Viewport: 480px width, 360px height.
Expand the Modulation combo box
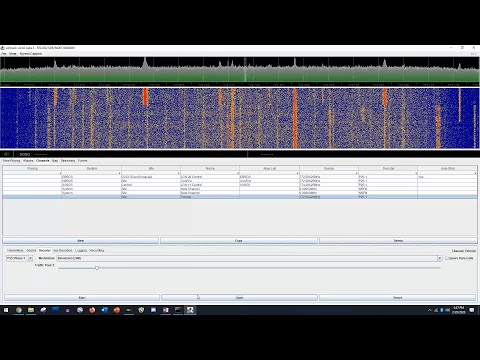(440, 258)
